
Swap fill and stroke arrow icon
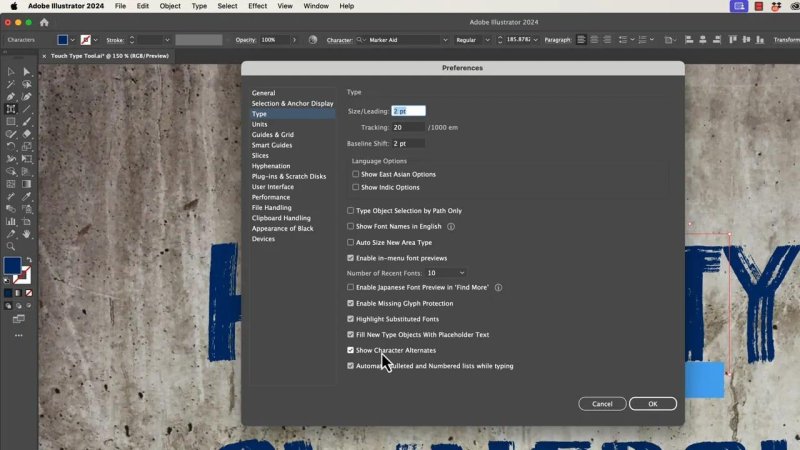tap(29, 260)
